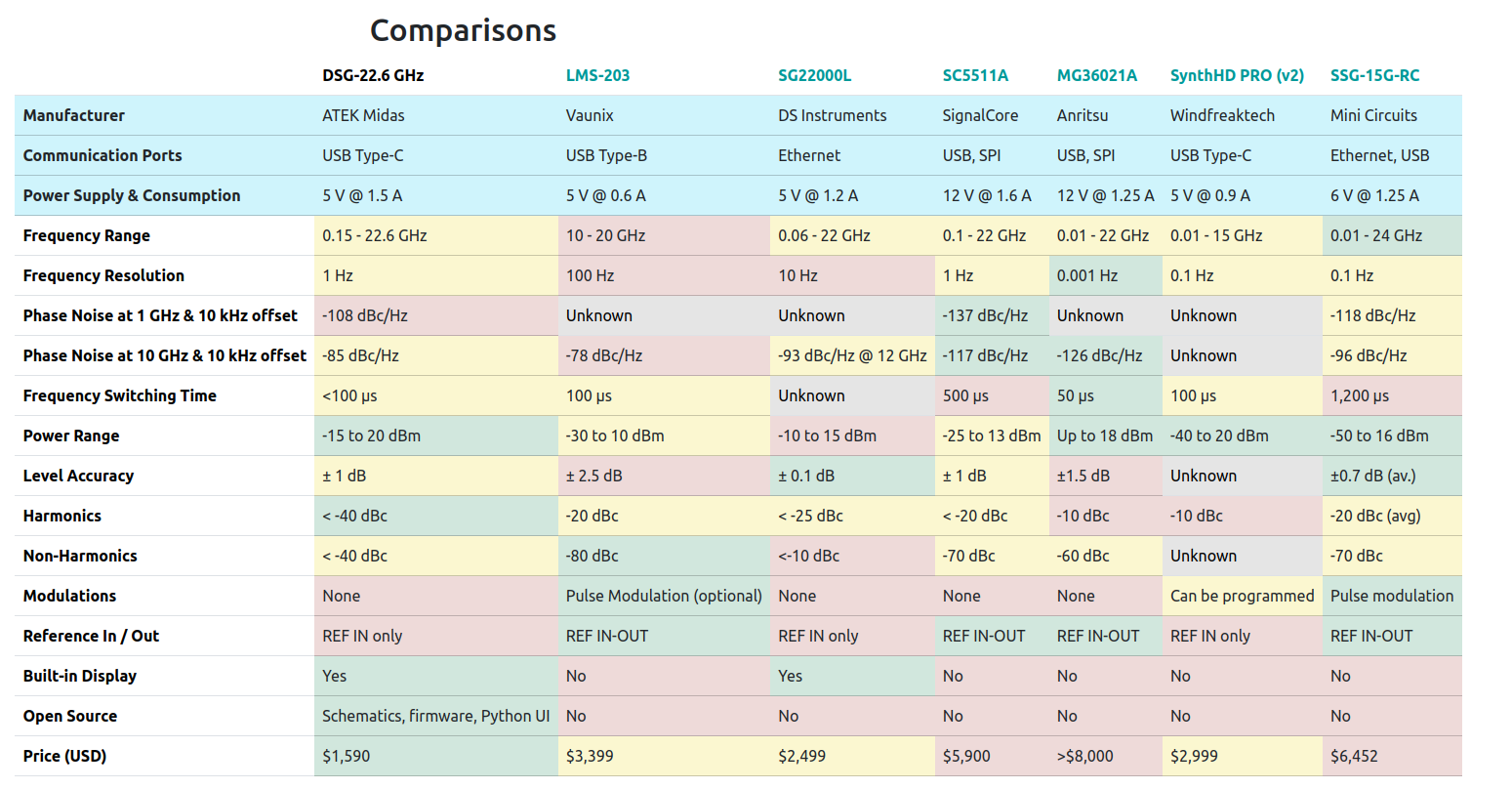Visit the SSG-15G-RC link
This screenshot has height=789, width=1512.
[x=1374, y=75]
